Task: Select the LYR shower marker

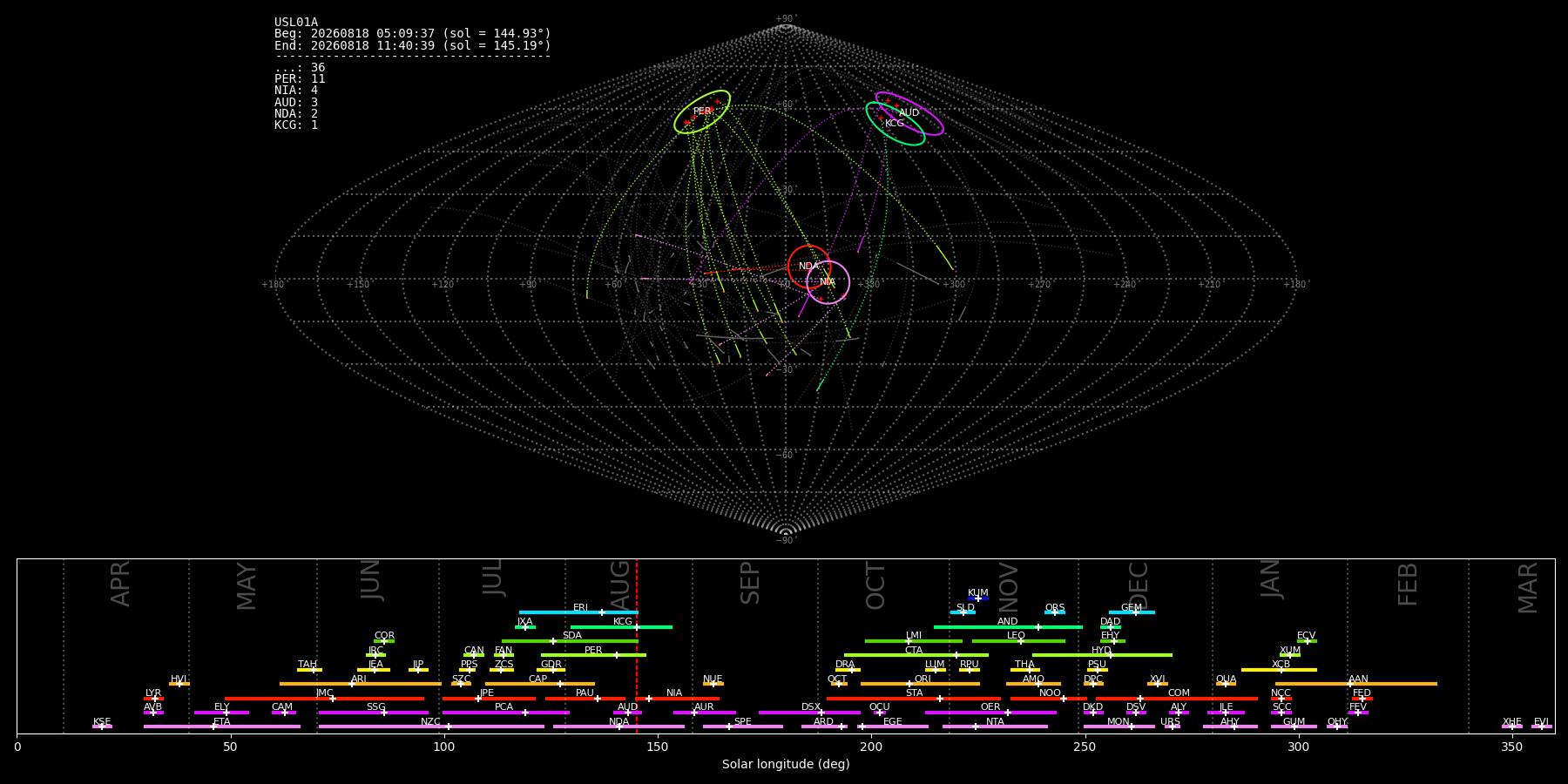Action: (x=153, y=699)
